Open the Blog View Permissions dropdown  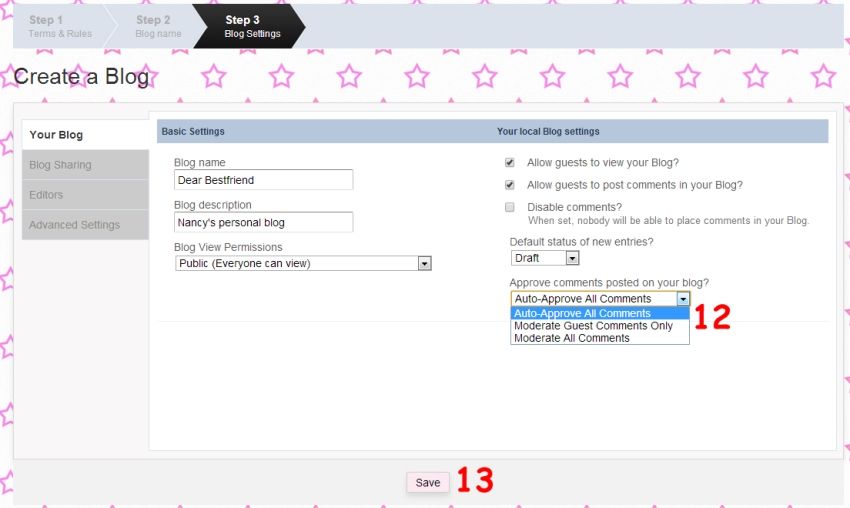(x=303, y=263)
